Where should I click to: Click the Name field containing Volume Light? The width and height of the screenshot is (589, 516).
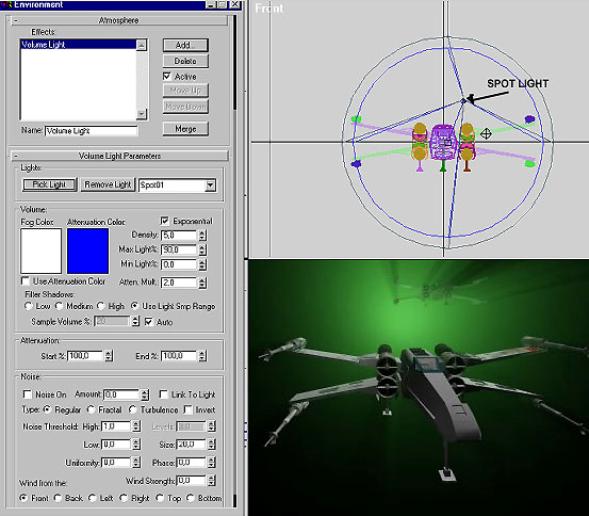(91, 131)
